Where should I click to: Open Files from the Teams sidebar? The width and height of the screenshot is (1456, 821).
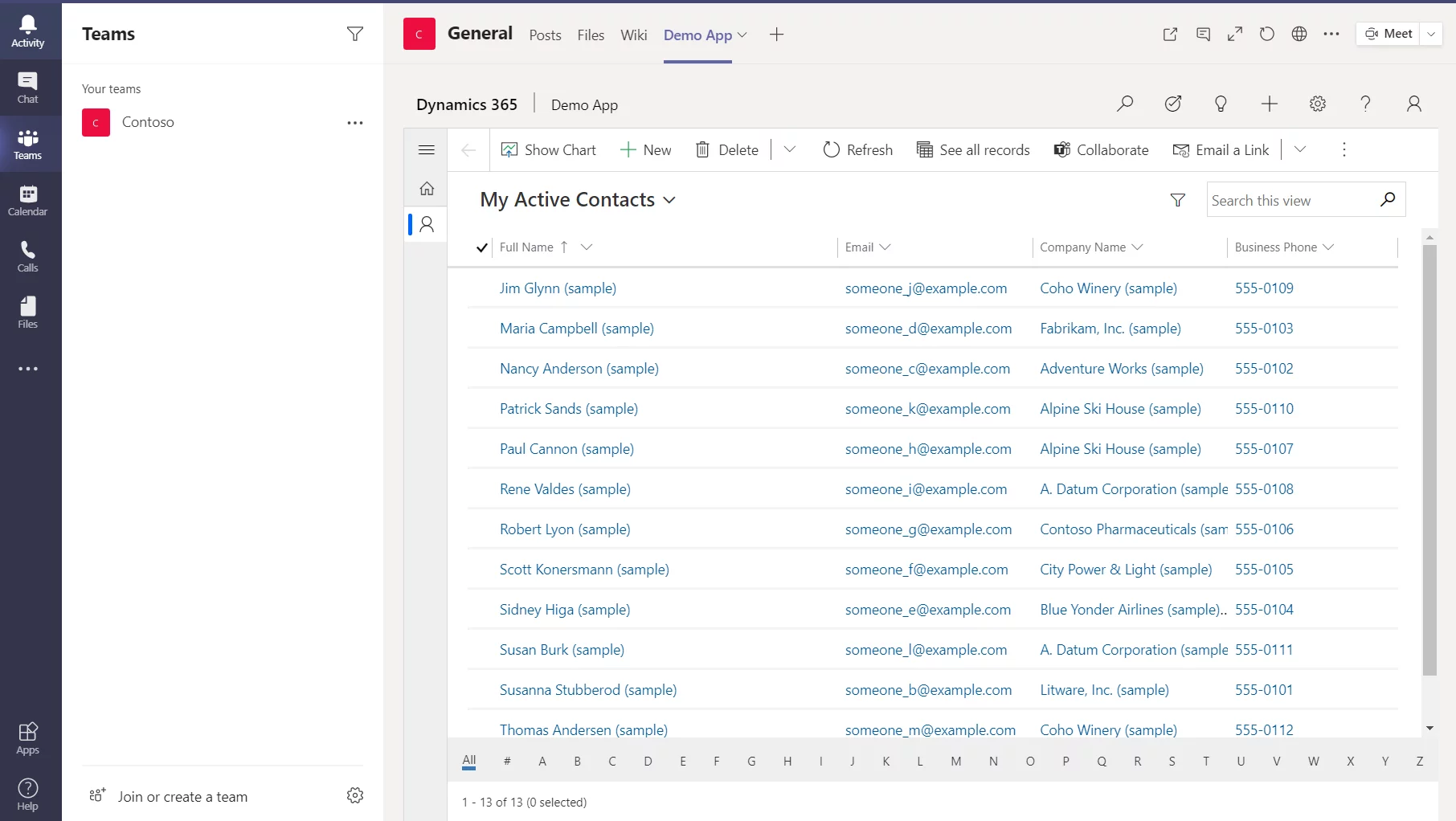tap(28, 312)
